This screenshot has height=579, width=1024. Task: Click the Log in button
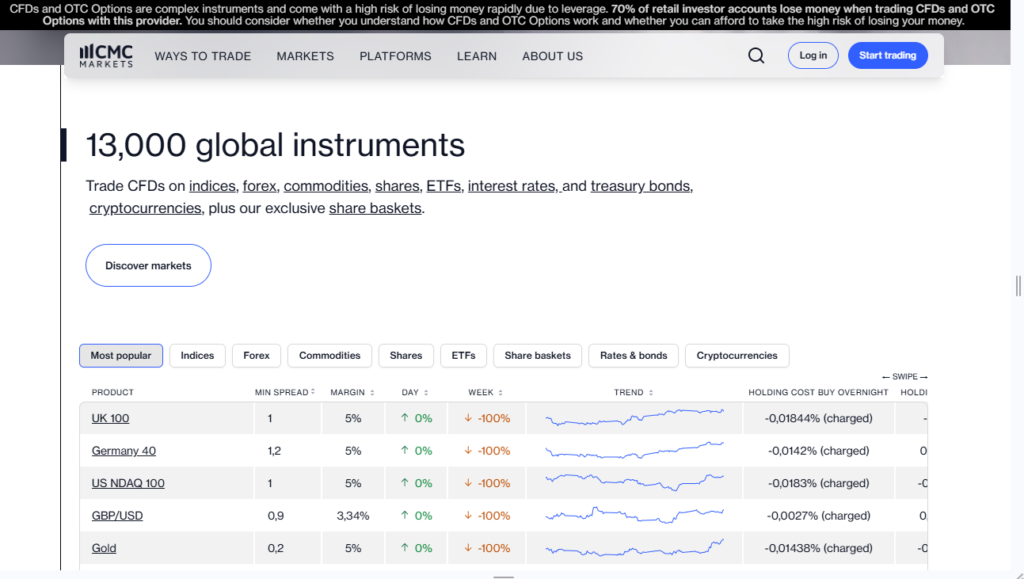(813, 55)
